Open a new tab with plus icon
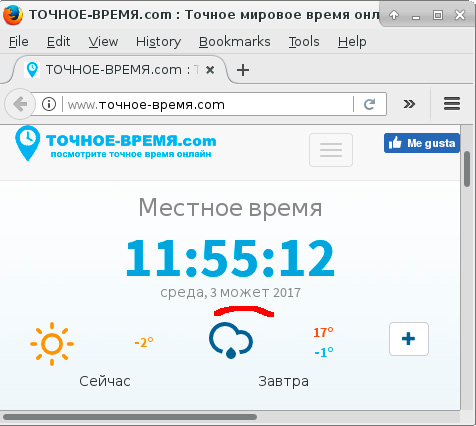The image size is (476, 426). [x=243, y=70]
